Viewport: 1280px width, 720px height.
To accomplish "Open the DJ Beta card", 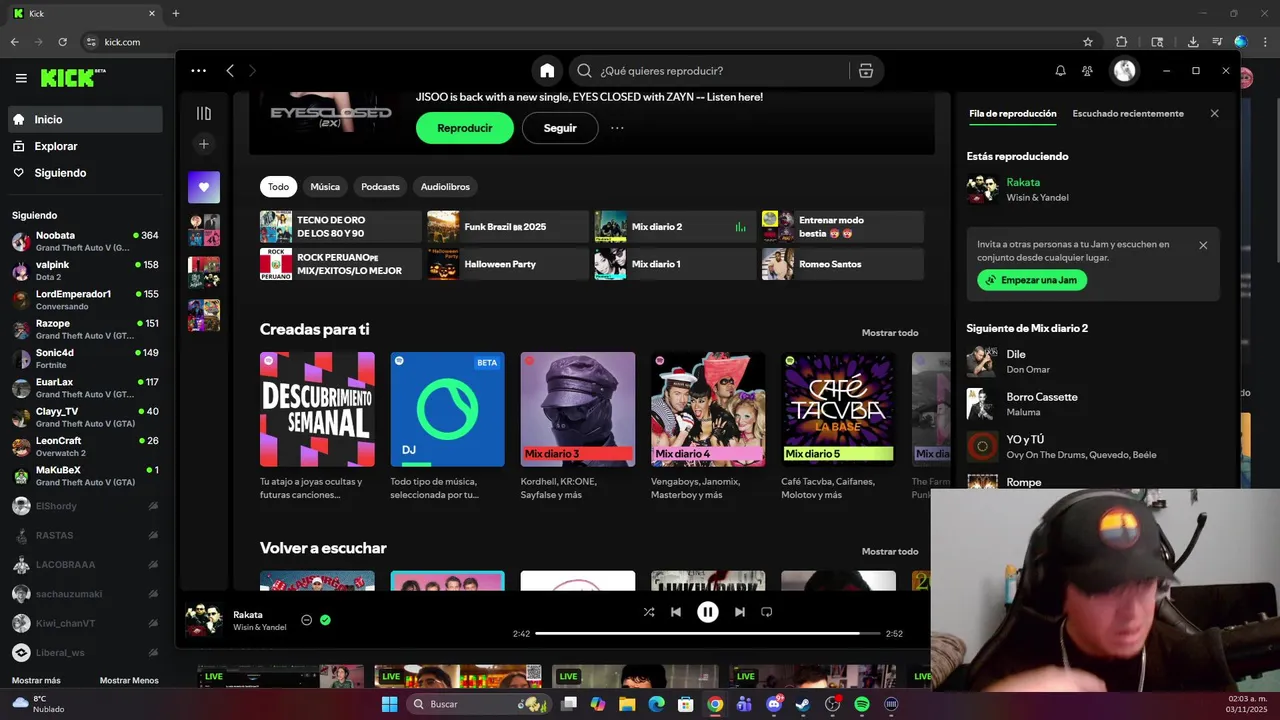I will point(447,409).
